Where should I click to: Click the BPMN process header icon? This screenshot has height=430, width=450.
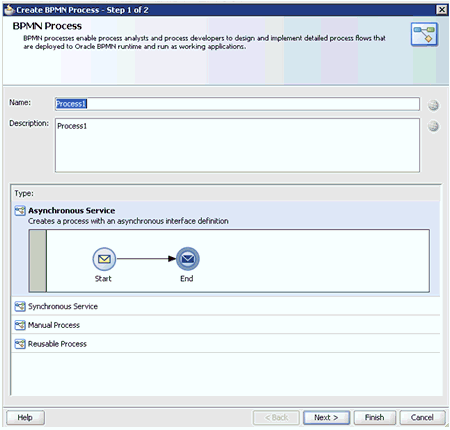[424, 34]
